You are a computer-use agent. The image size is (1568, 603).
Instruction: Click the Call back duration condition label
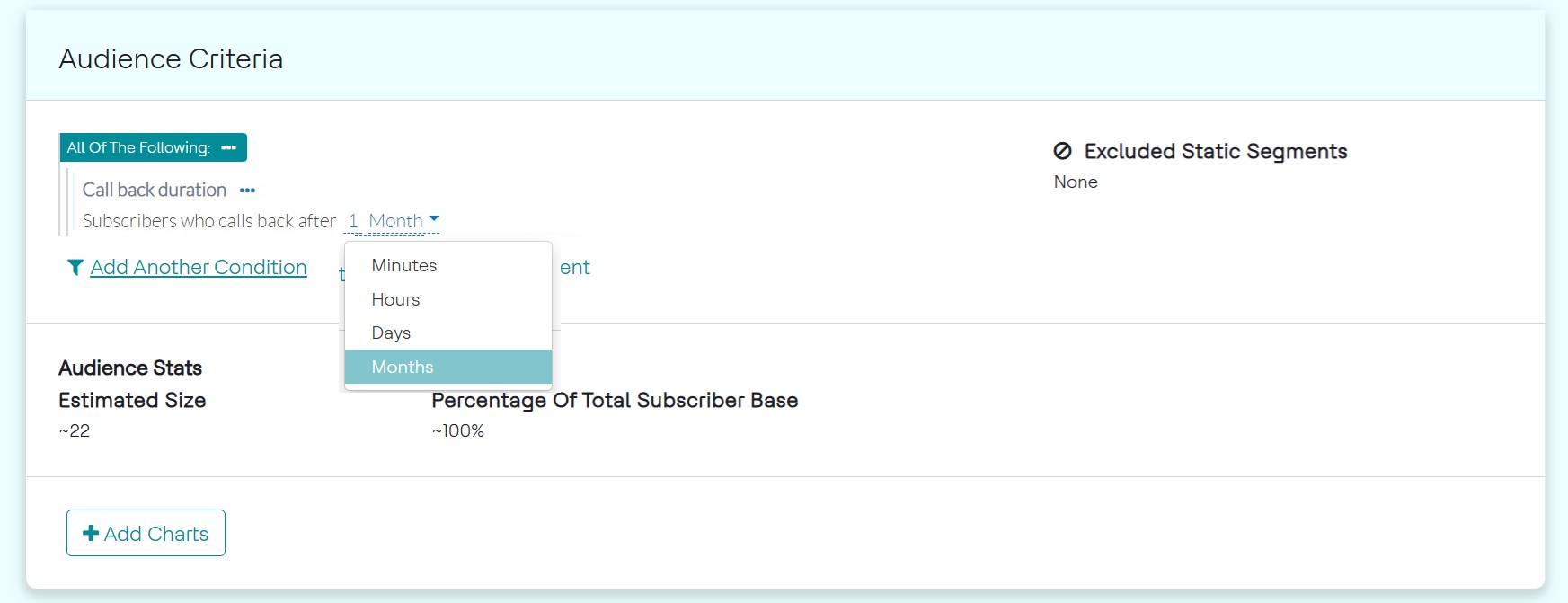tap(155, 190)
